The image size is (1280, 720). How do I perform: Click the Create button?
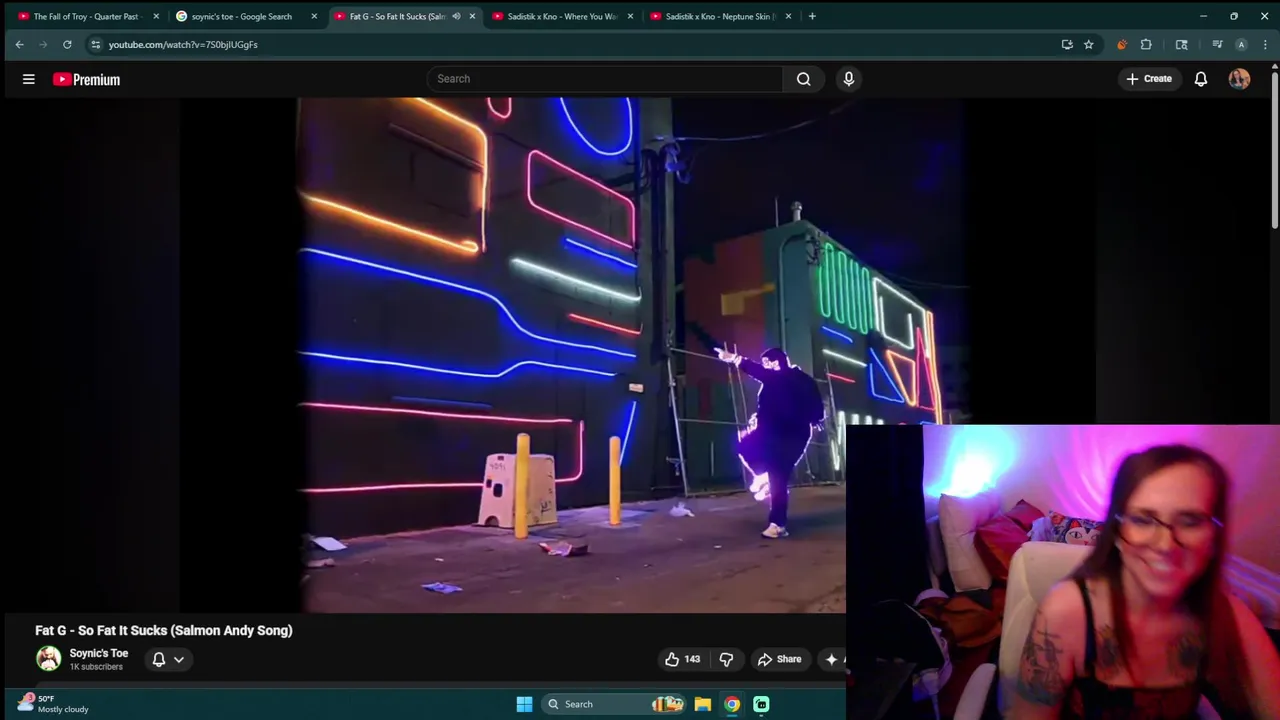tap(1148, 79)
